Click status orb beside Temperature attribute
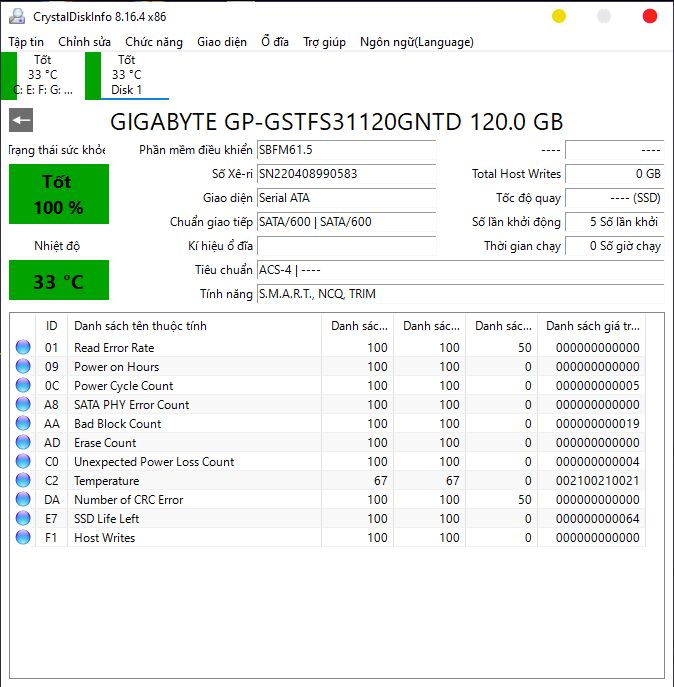Viewport: 674px width, 687px height. click(x=23, y=481)
